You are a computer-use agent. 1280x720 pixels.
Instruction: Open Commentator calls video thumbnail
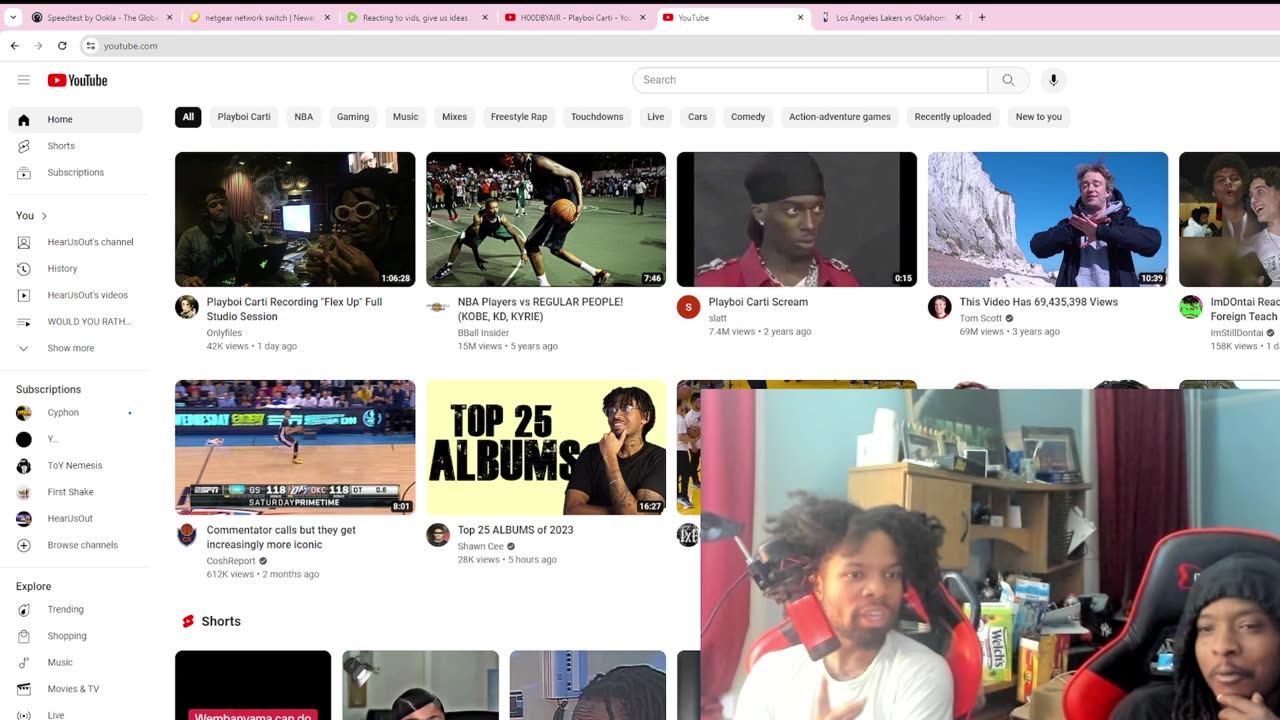pyautogui.click(x=295, y=447)
